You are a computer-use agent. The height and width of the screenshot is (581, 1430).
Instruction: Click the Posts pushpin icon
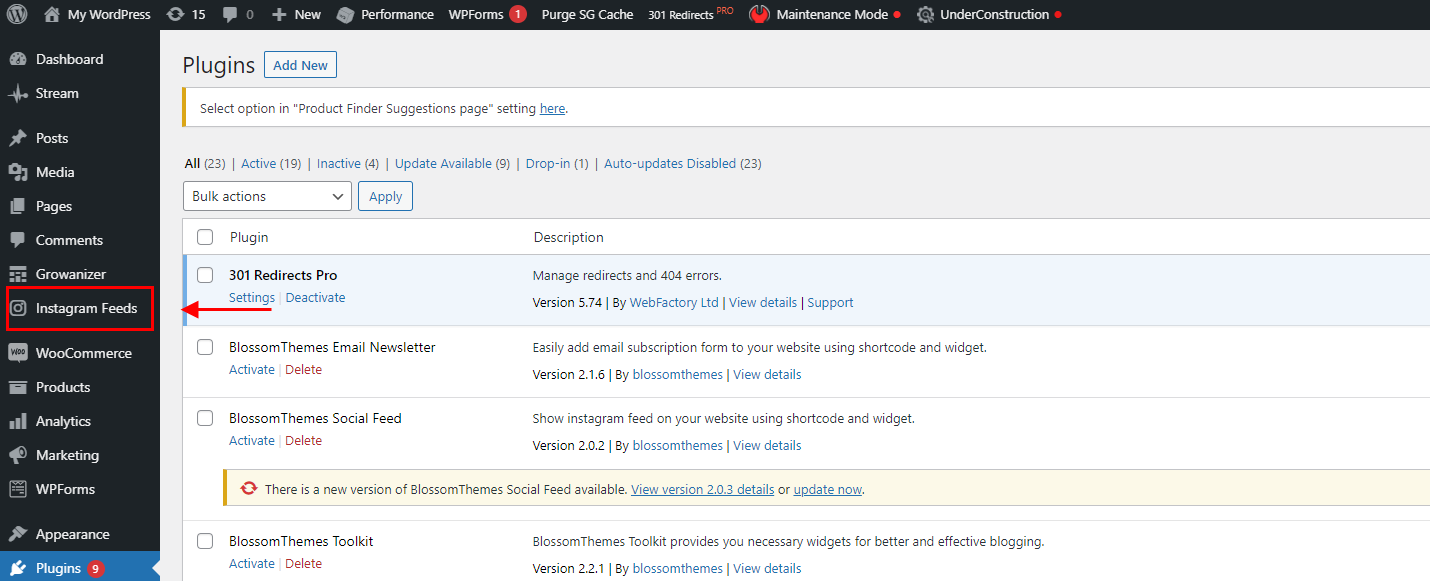[x=18, y=138]
